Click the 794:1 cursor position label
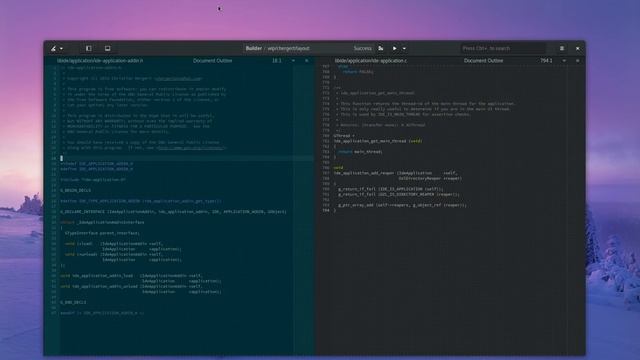Viewport: 640px width, 360px height. click(x=546, y=60)
